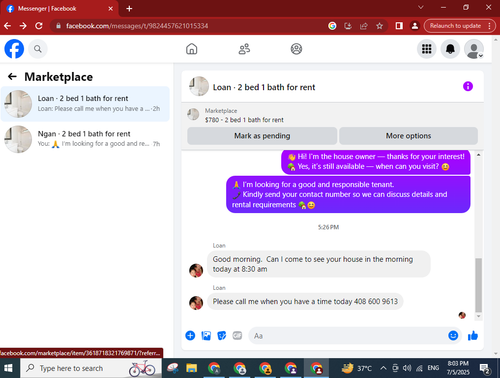Open more actions plus icon in composer

[190, 335]
